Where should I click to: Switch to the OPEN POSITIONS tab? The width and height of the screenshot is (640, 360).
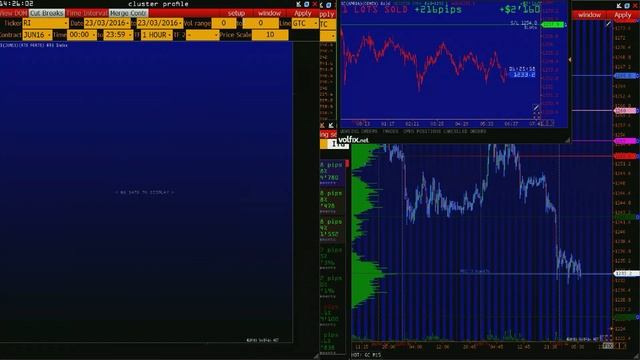click(422, 131)
